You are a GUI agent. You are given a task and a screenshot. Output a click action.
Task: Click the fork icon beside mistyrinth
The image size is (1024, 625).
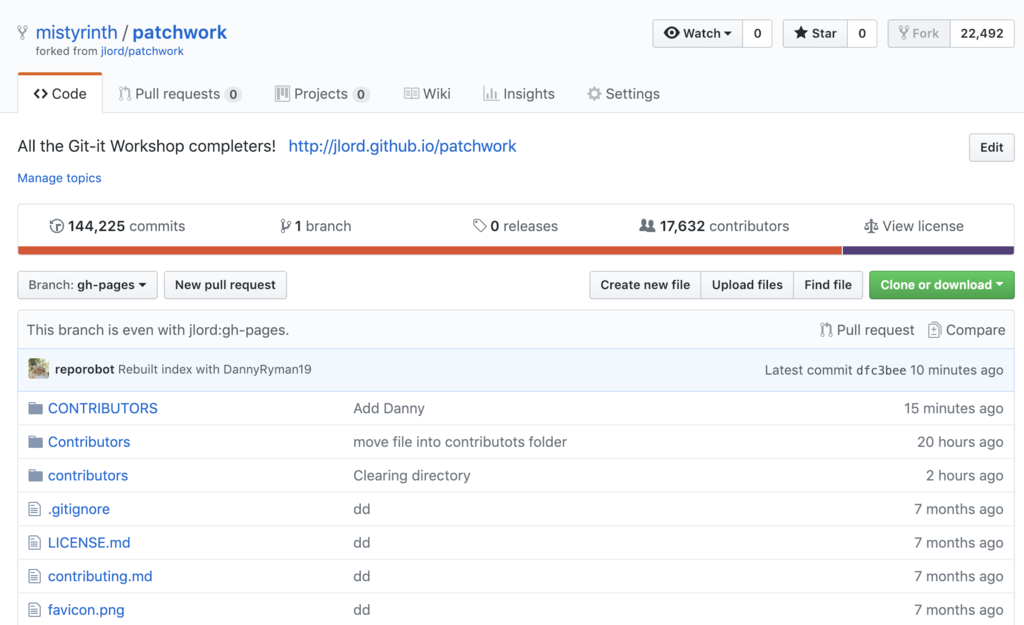(x=22, y=32)
